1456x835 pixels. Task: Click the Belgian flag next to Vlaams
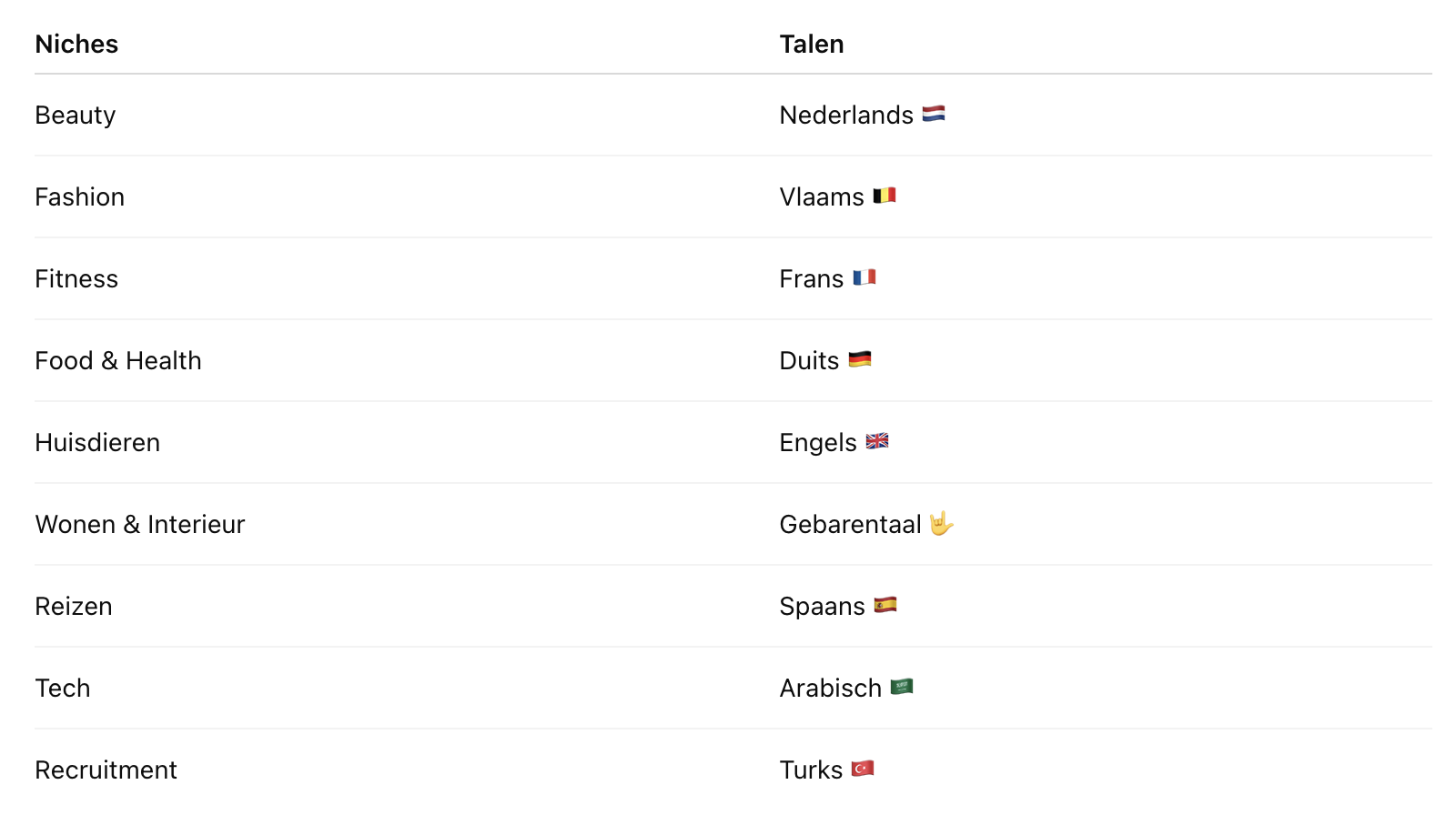point(885,196)
